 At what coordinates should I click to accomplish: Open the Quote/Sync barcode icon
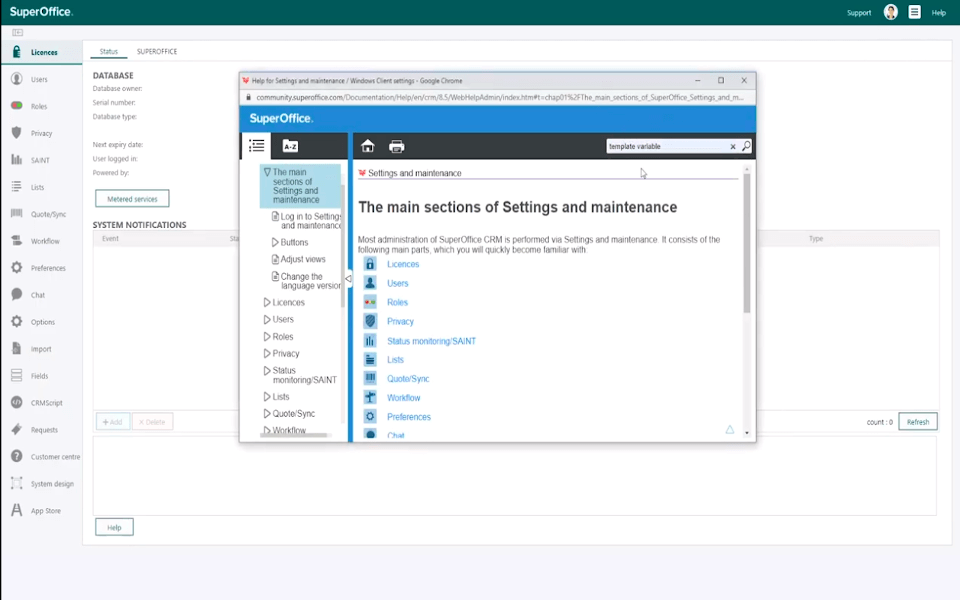(x=17, y=214)
